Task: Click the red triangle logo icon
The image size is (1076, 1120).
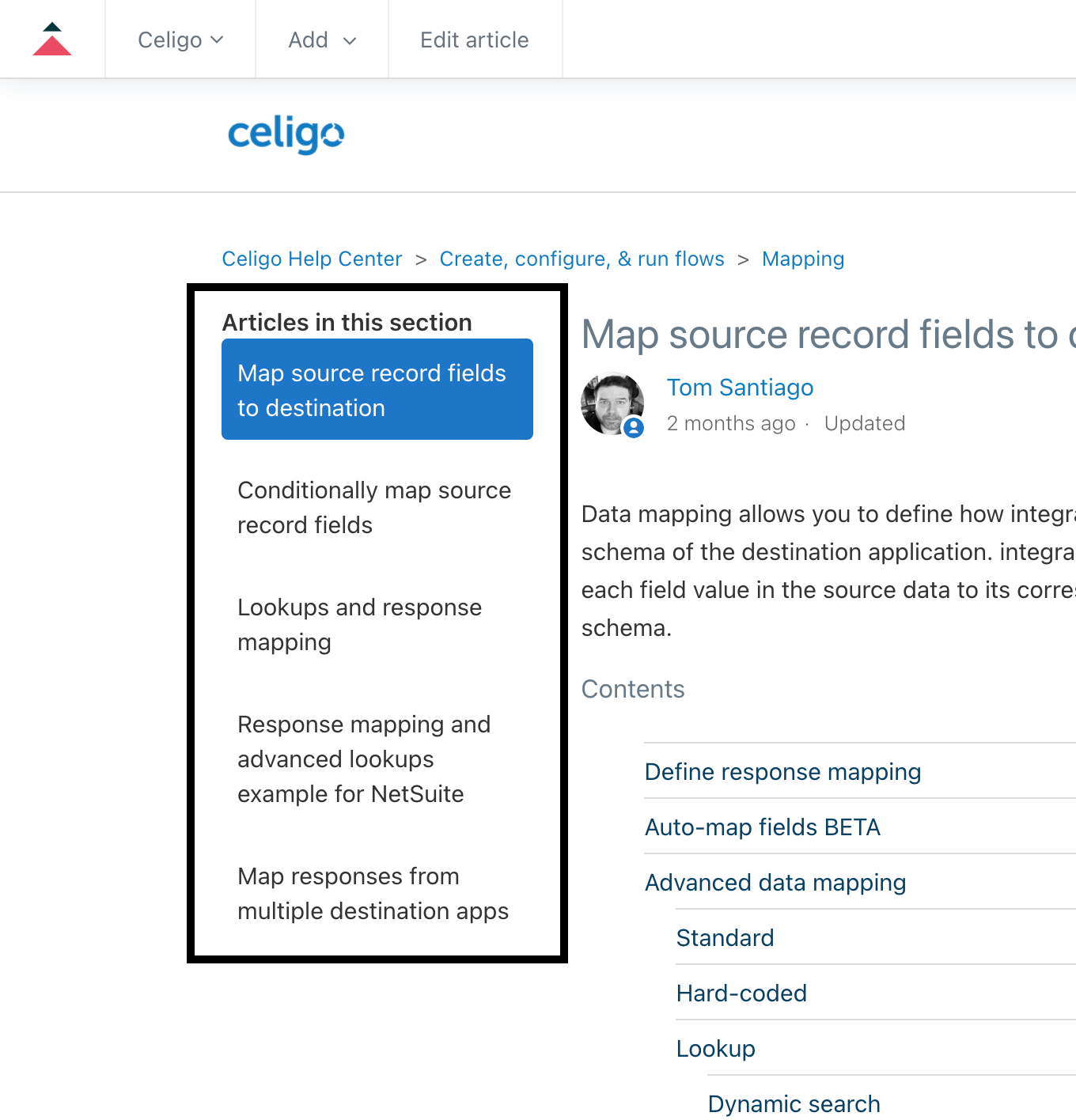Action: click(52, 39)
